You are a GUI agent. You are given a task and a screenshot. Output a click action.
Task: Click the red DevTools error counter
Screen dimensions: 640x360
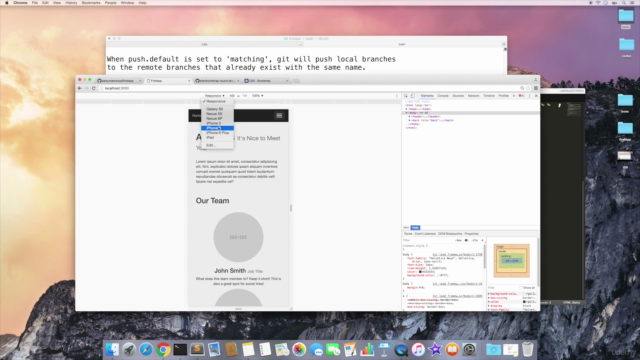pyautogui.click(x=521, y=96)
